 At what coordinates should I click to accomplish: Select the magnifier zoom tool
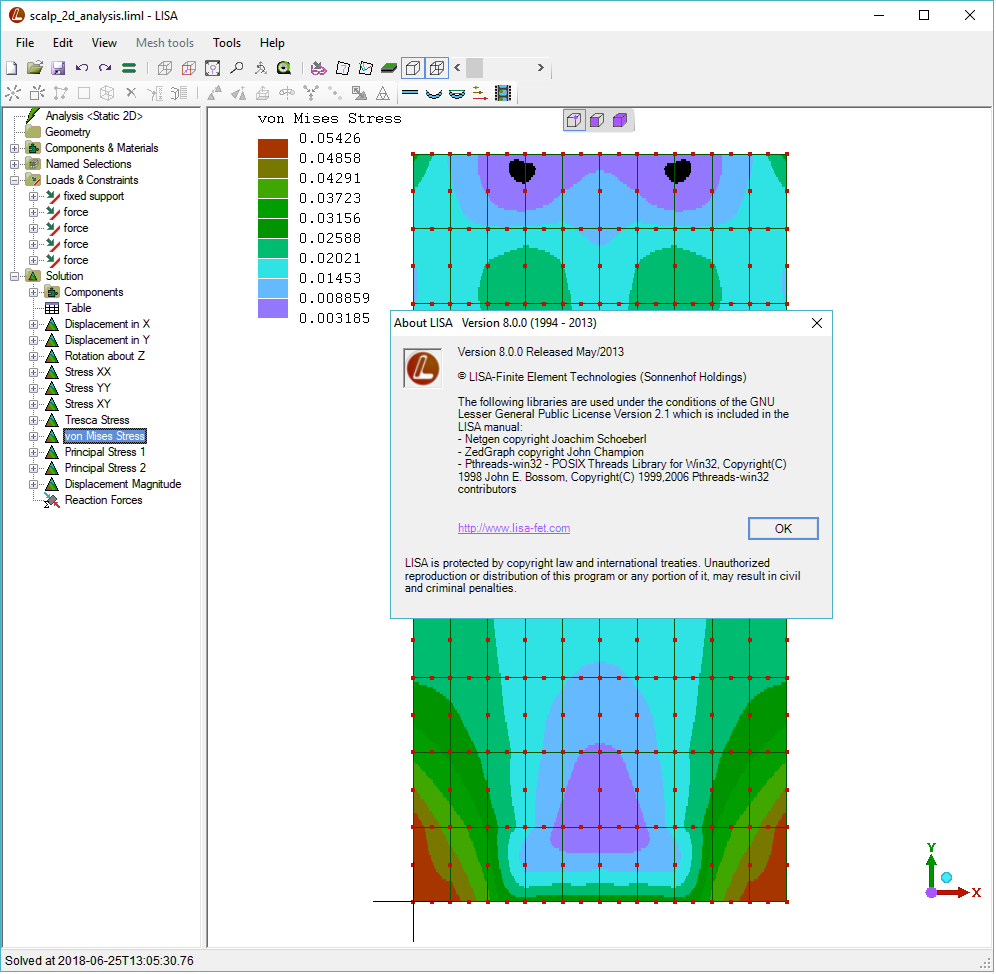pos(236,68)
